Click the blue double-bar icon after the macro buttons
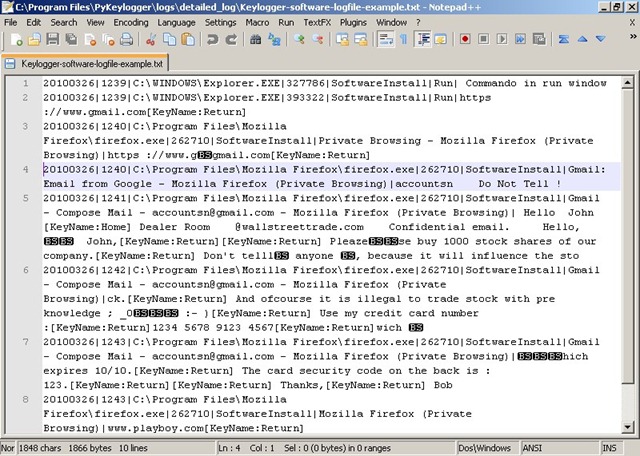The width and height of the screenshot is (640, 456). pos(564,40)
